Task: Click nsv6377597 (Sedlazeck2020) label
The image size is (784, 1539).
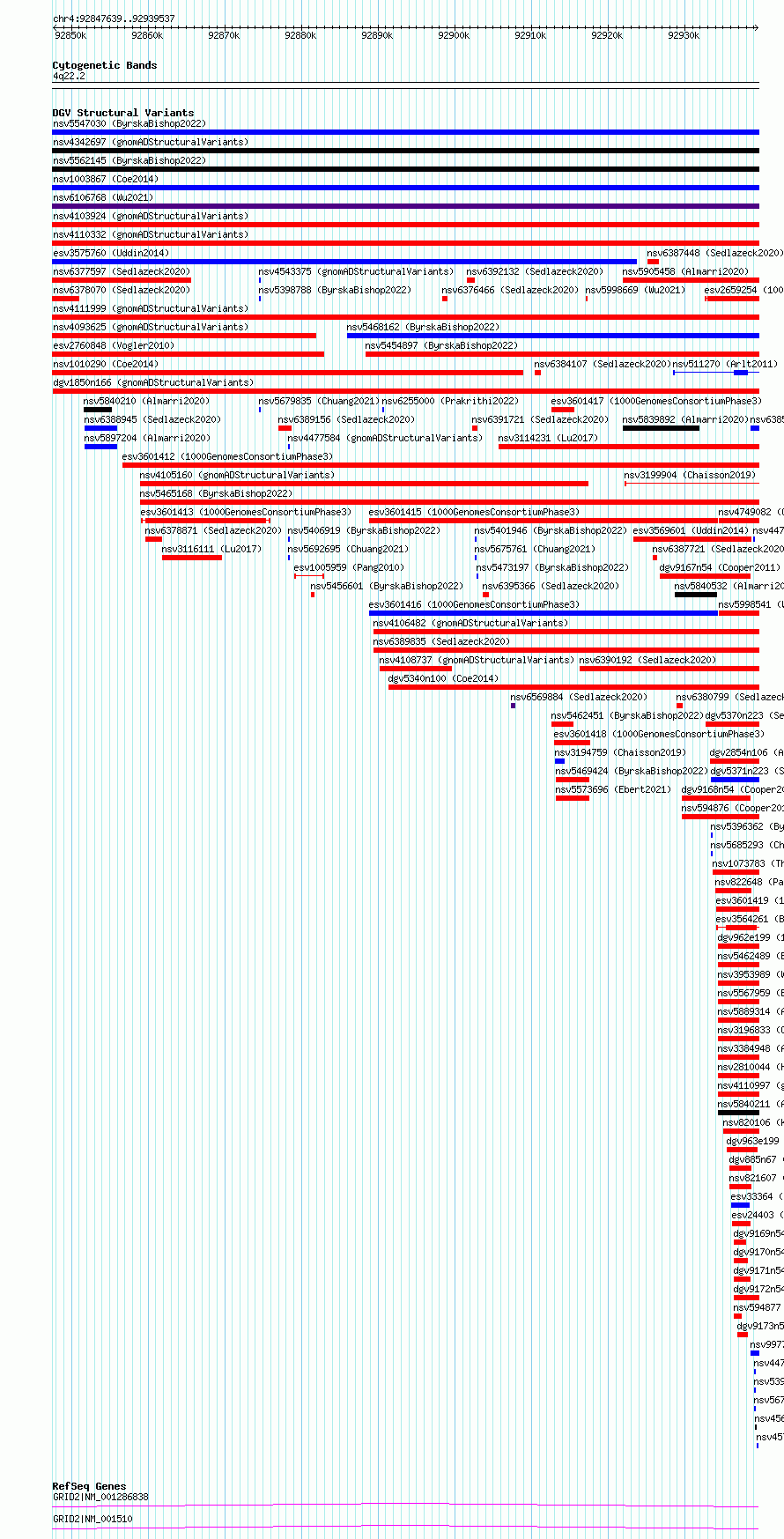Action: pyautogui.click(x=122, y=272)
